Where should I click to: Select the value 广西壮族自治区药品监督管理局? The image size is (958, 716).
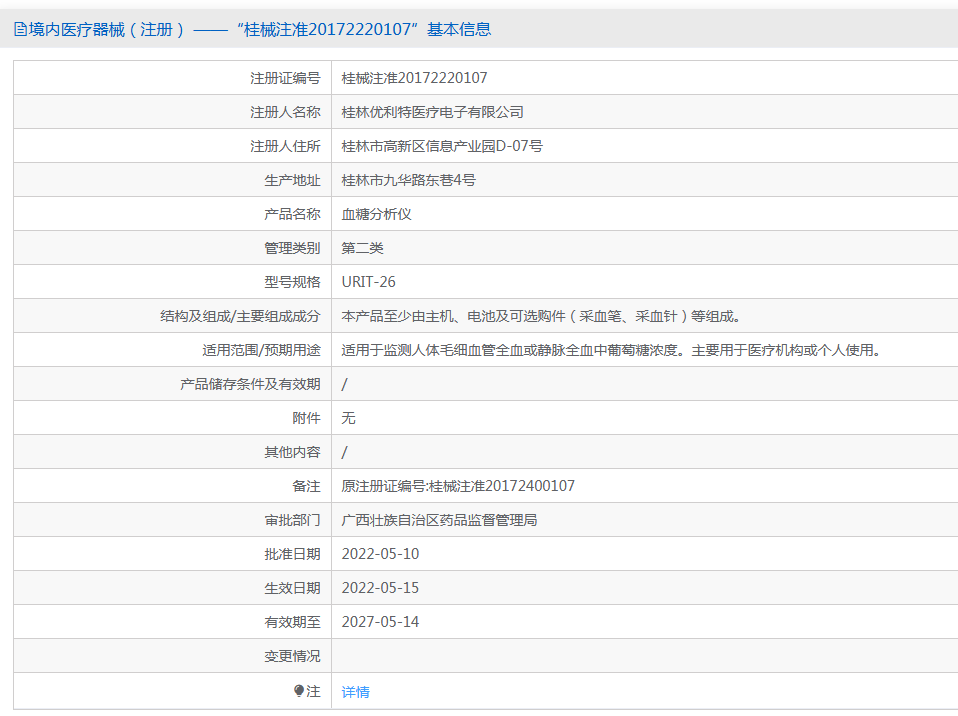439,521
